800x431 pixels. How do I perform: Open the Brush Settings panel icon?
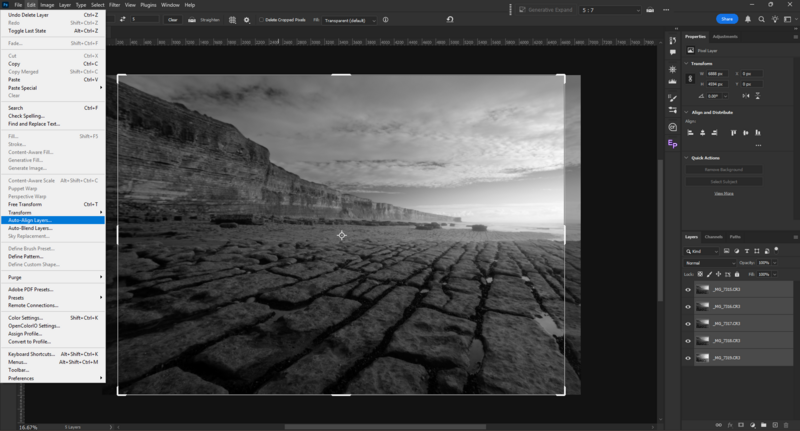(x=672, y=98)
